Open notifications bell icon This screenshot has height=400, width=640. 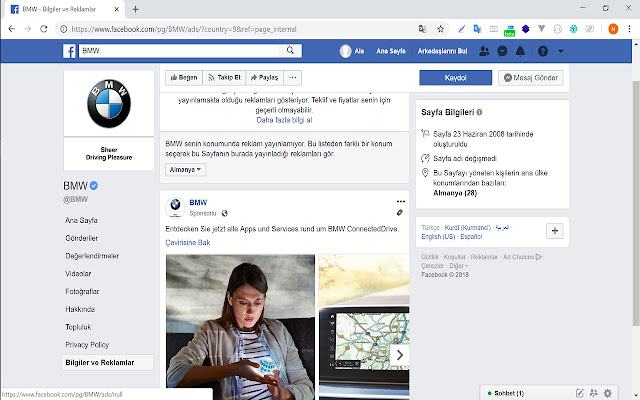coord(520,51)
